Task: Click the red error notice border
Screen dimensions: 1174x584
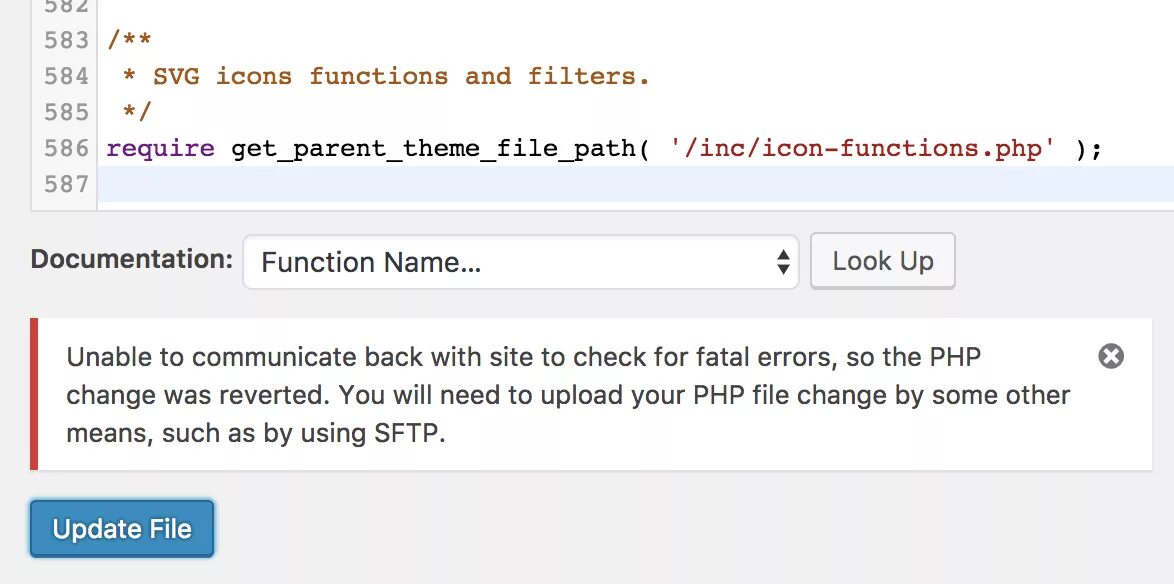Action: tap(34, 395)
